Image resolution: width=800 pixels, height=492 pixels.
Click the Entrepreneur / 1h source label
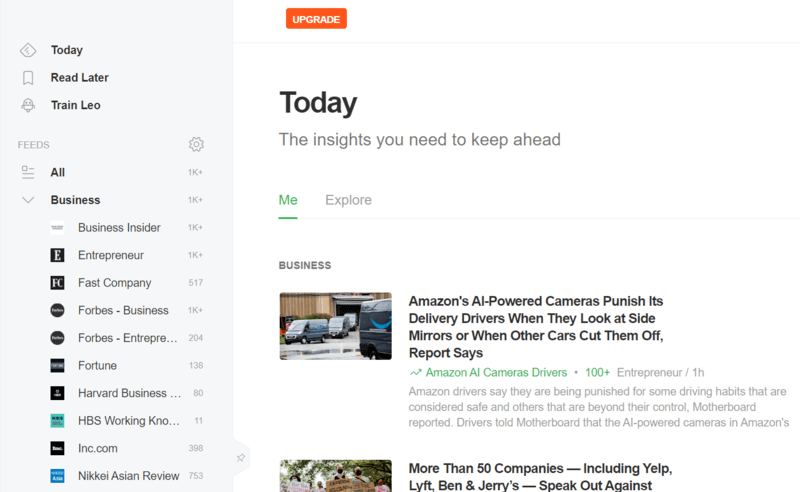(x=661, y=373)
